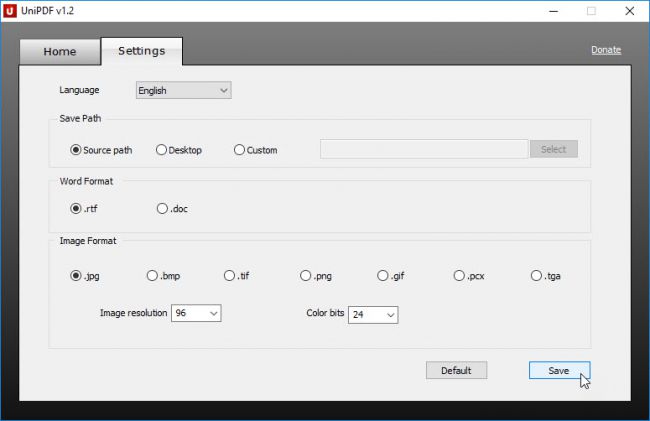Select Custom save path option
650x421 pixels.
256,150
